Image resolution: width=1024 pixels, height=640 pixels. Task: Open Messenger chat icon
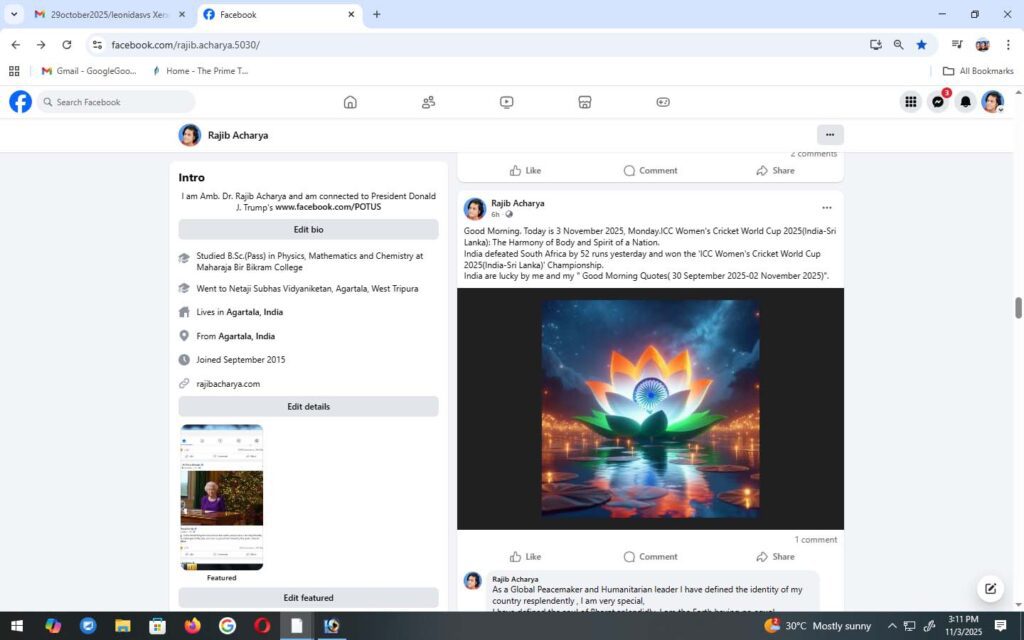pyautogui.click(x=938, y=102)
